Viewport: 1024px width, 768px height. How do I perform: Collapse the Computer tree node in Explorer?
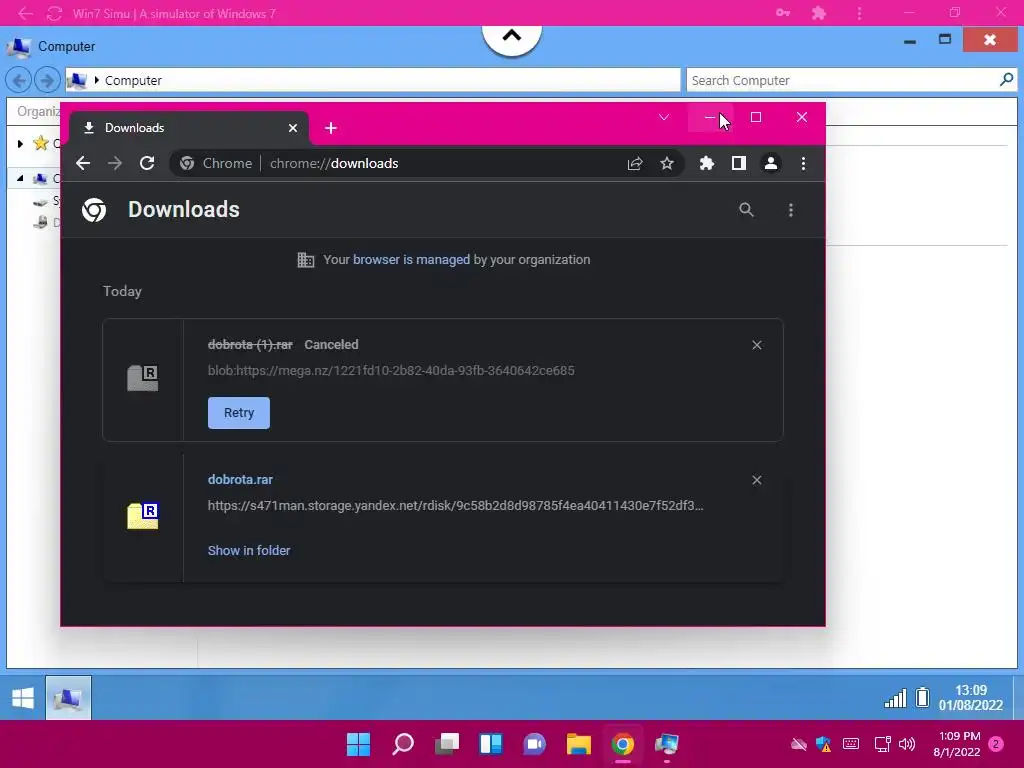(x=20, y=178)
